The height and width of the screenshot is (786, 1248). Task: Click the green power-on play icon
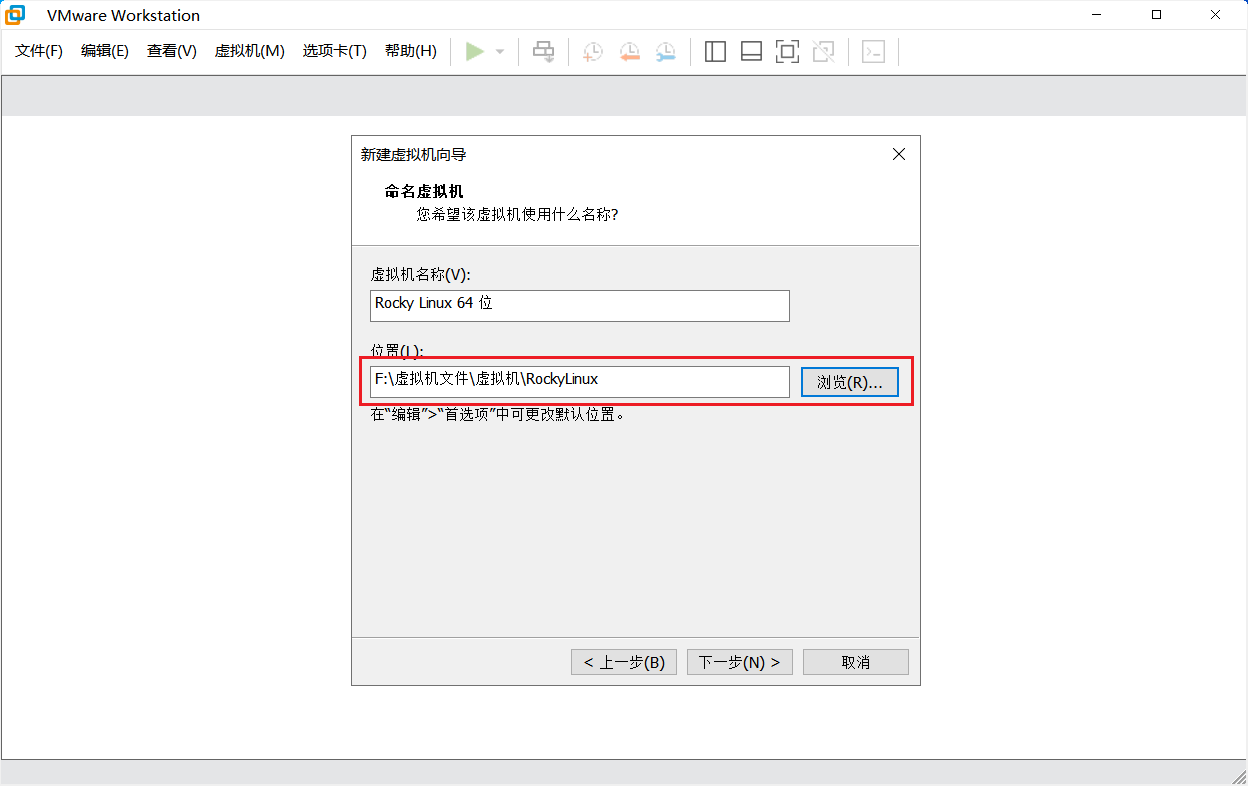click(x=475, y=51)
